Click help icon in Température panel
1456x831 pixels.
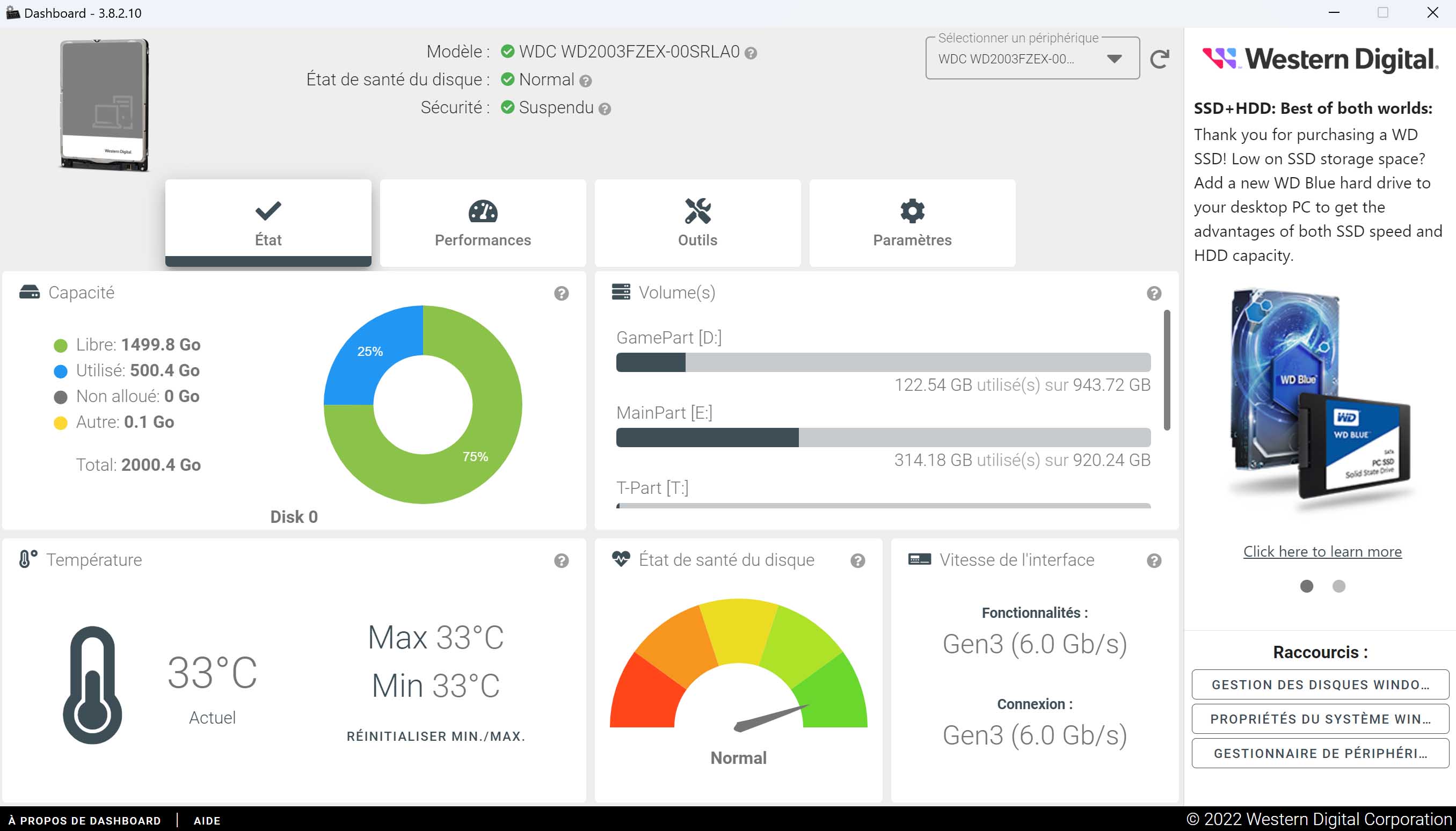(561, 560)
